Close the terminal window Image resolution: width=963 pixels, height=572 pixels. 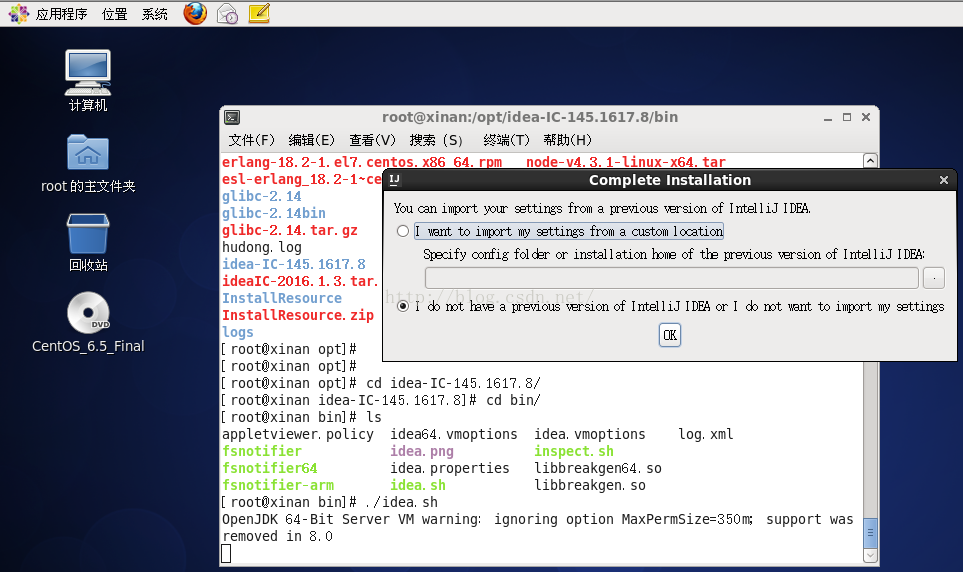(866, 117)
